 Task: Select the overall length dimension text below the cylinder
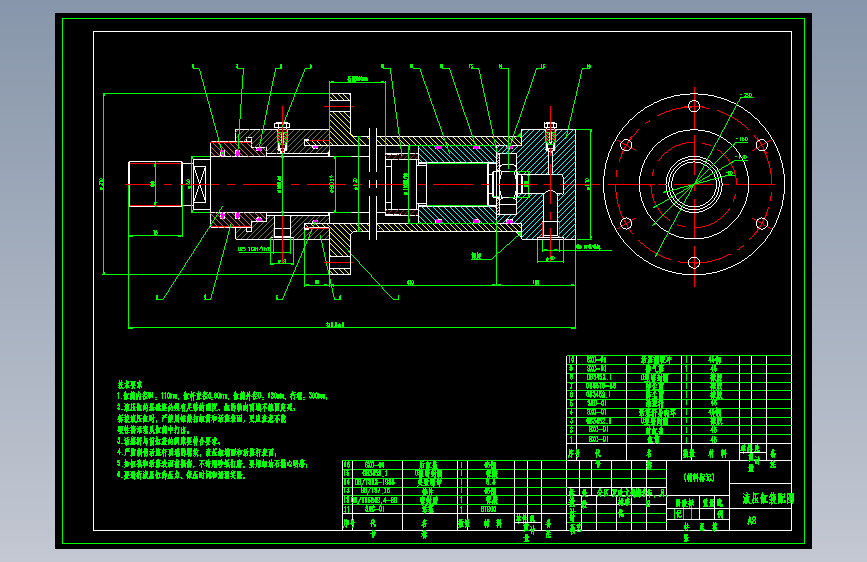click(x=335, y=324)
